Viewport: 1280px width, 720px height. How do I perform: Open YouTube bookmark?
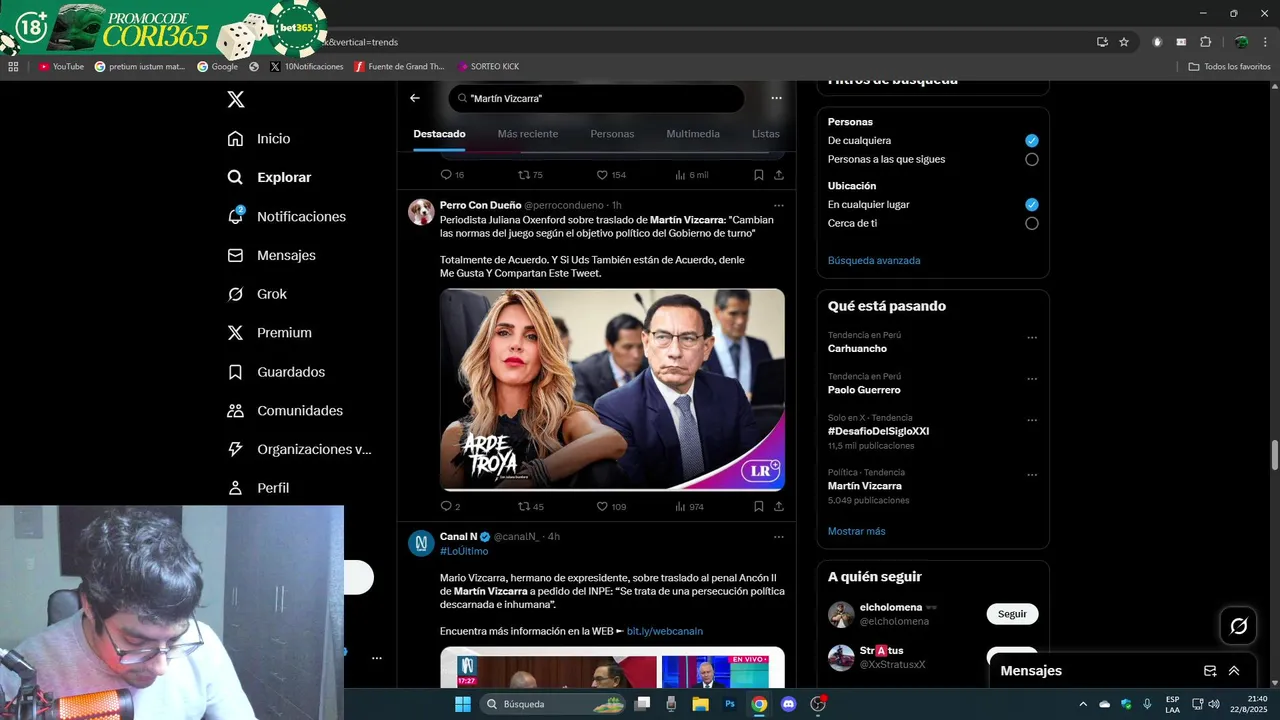pos(61,67)
